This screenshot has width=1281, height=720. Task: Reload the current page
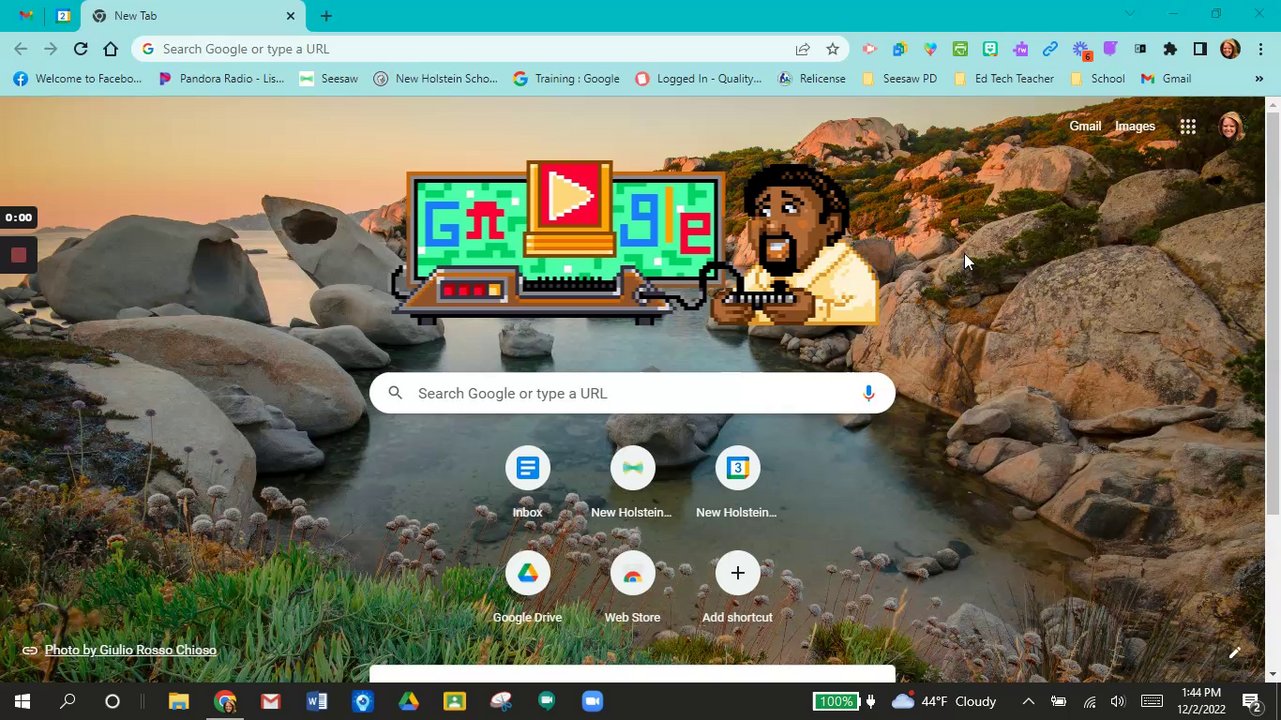81,49
